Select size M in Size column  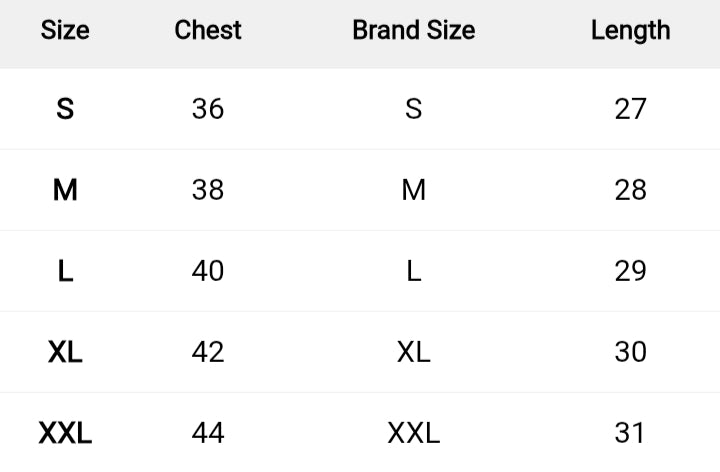[65, 189]
